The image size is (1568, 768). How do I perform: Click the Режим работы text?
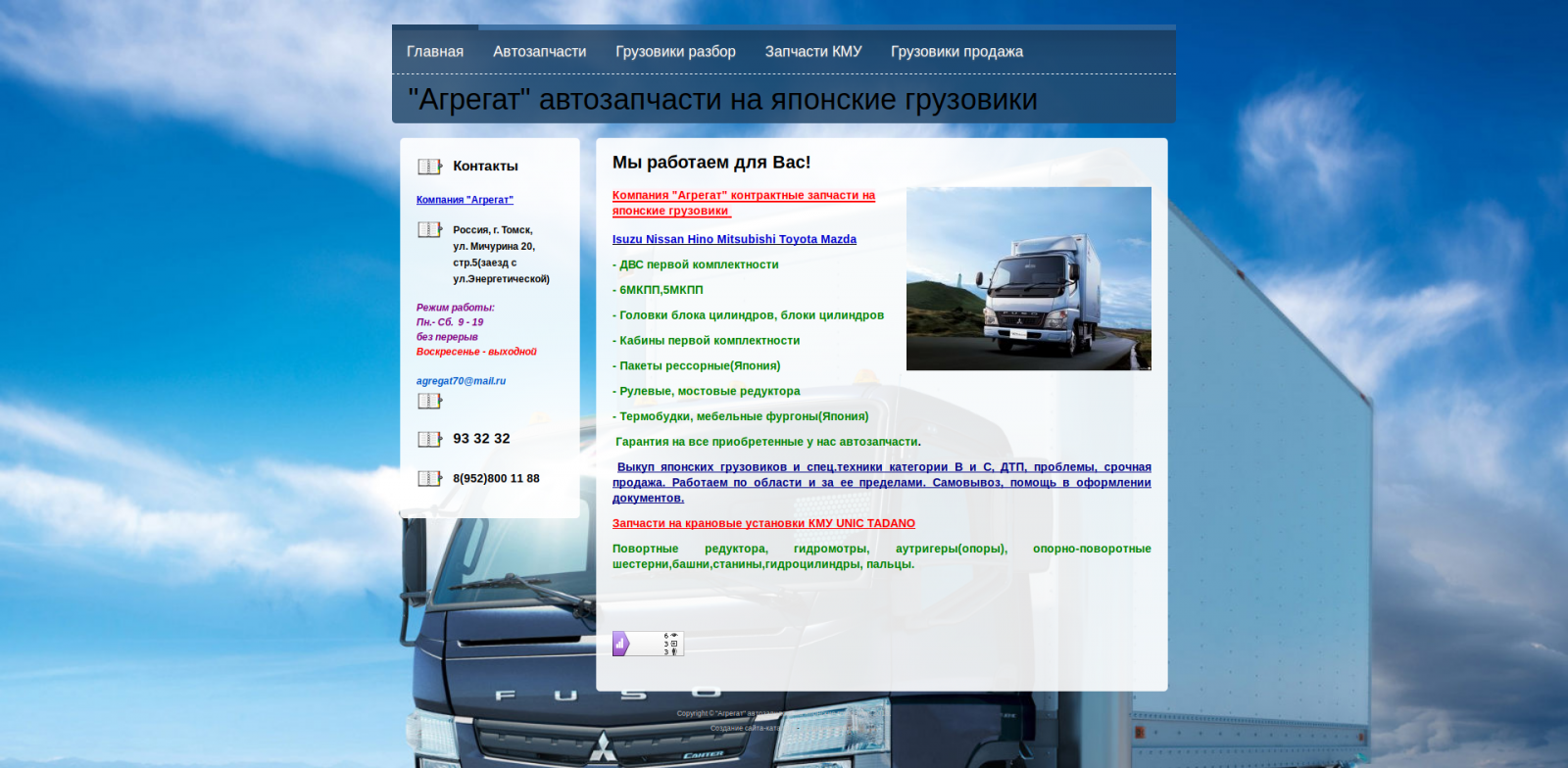455,308
